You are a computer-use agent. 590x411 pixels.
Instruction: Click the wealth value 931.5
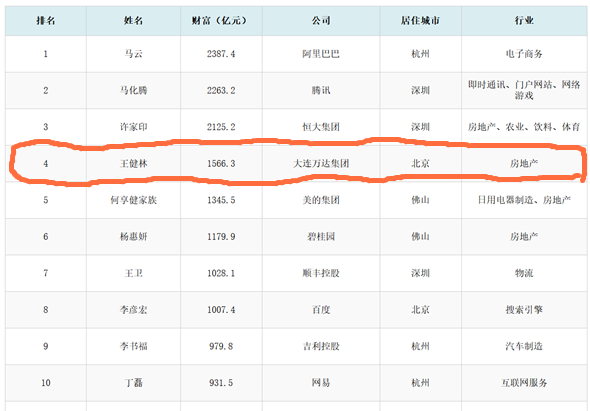(x=221, y=383)
